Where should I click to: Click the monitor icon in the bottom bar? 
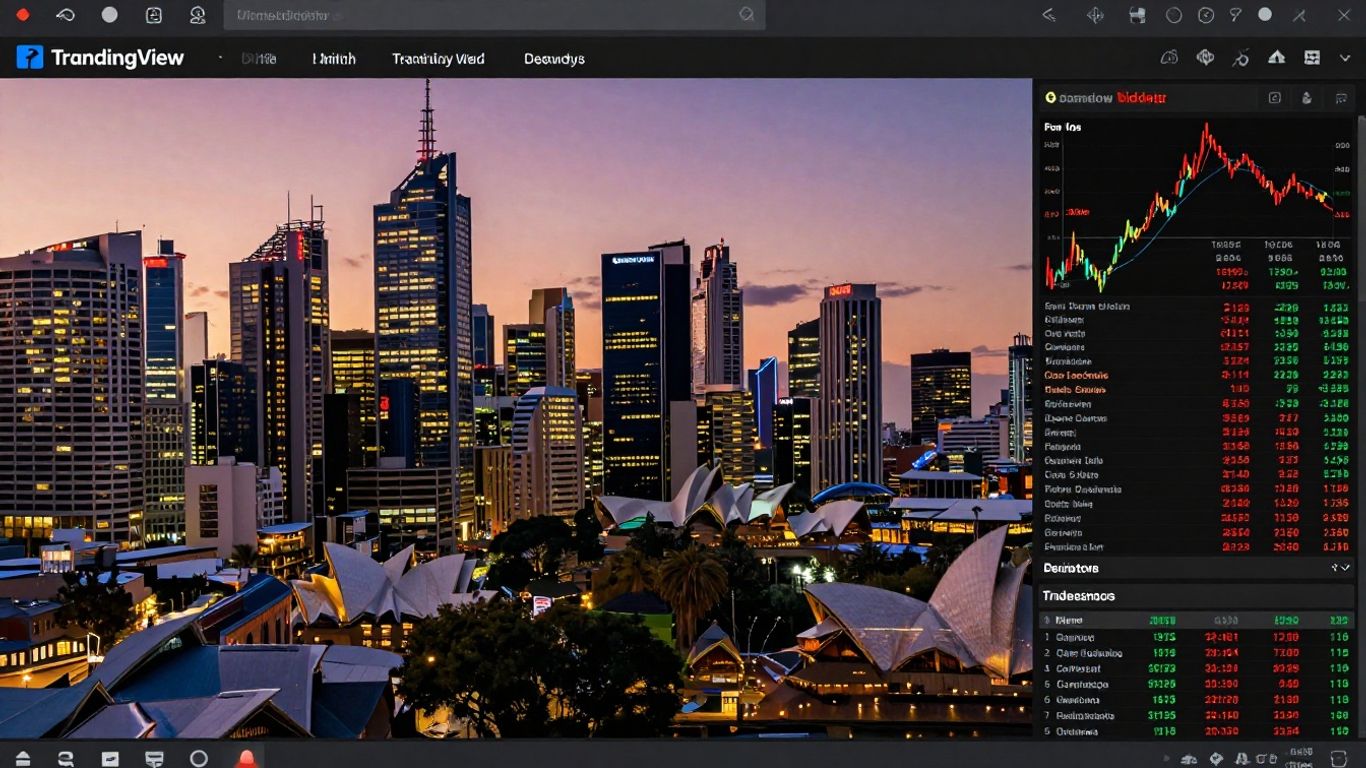(154, 758)
